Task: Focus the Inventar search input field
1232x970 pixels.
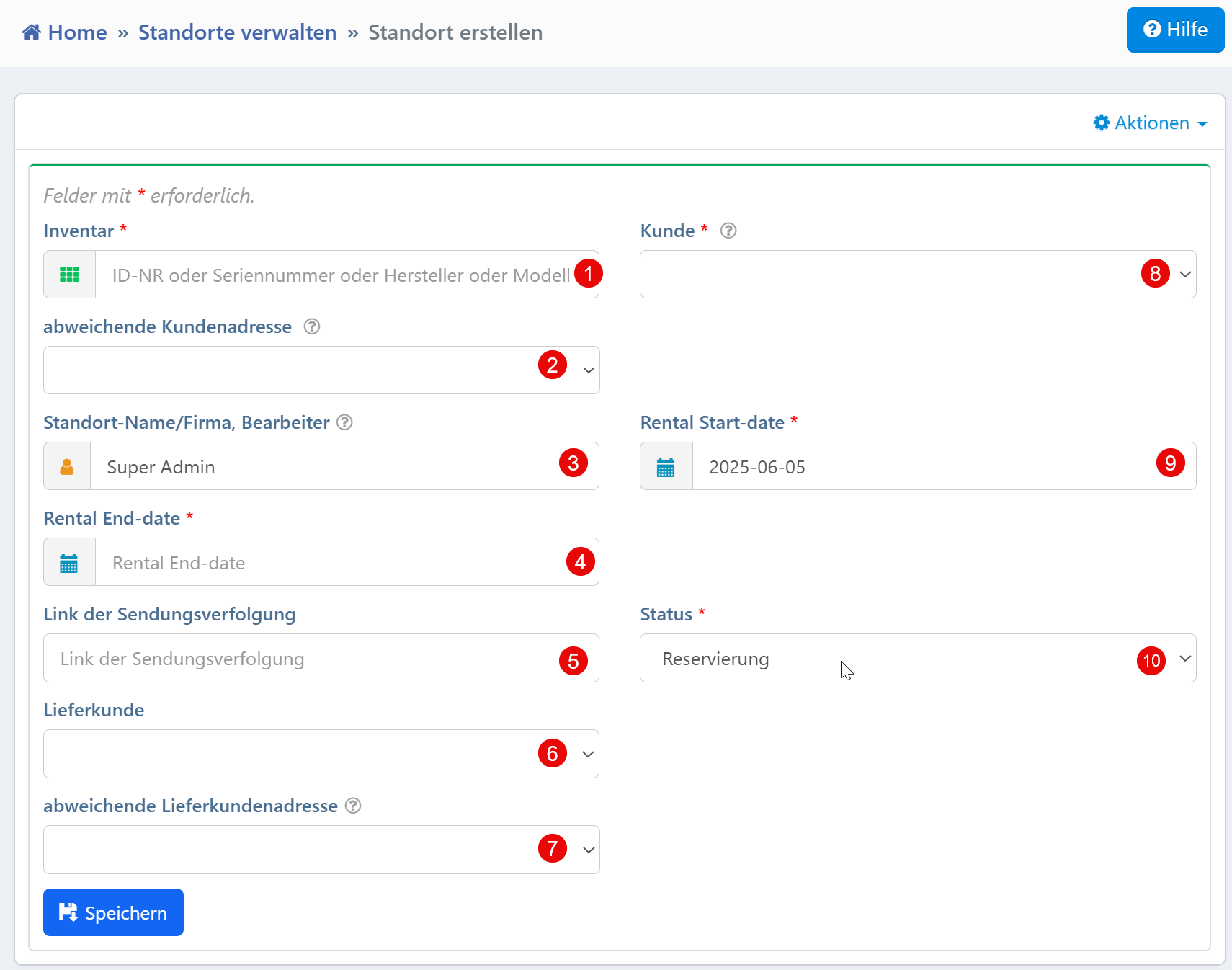Action: [340, 275]
